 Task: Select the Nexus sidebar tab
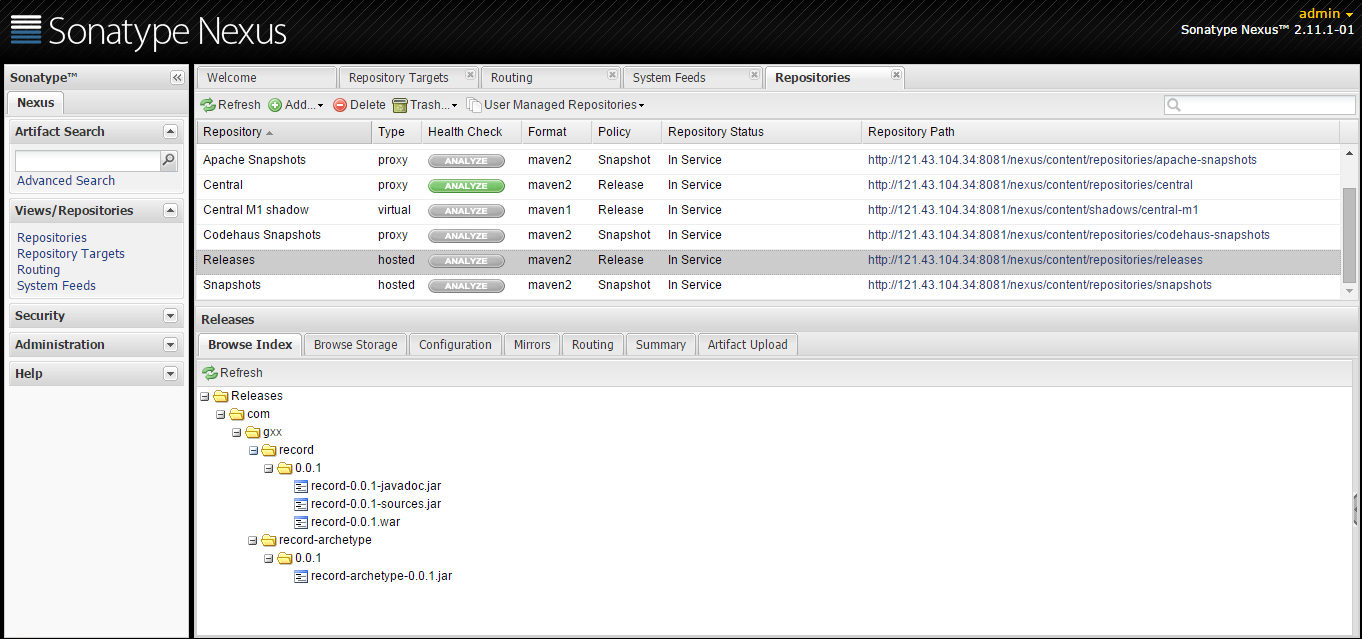coord(36,103)
